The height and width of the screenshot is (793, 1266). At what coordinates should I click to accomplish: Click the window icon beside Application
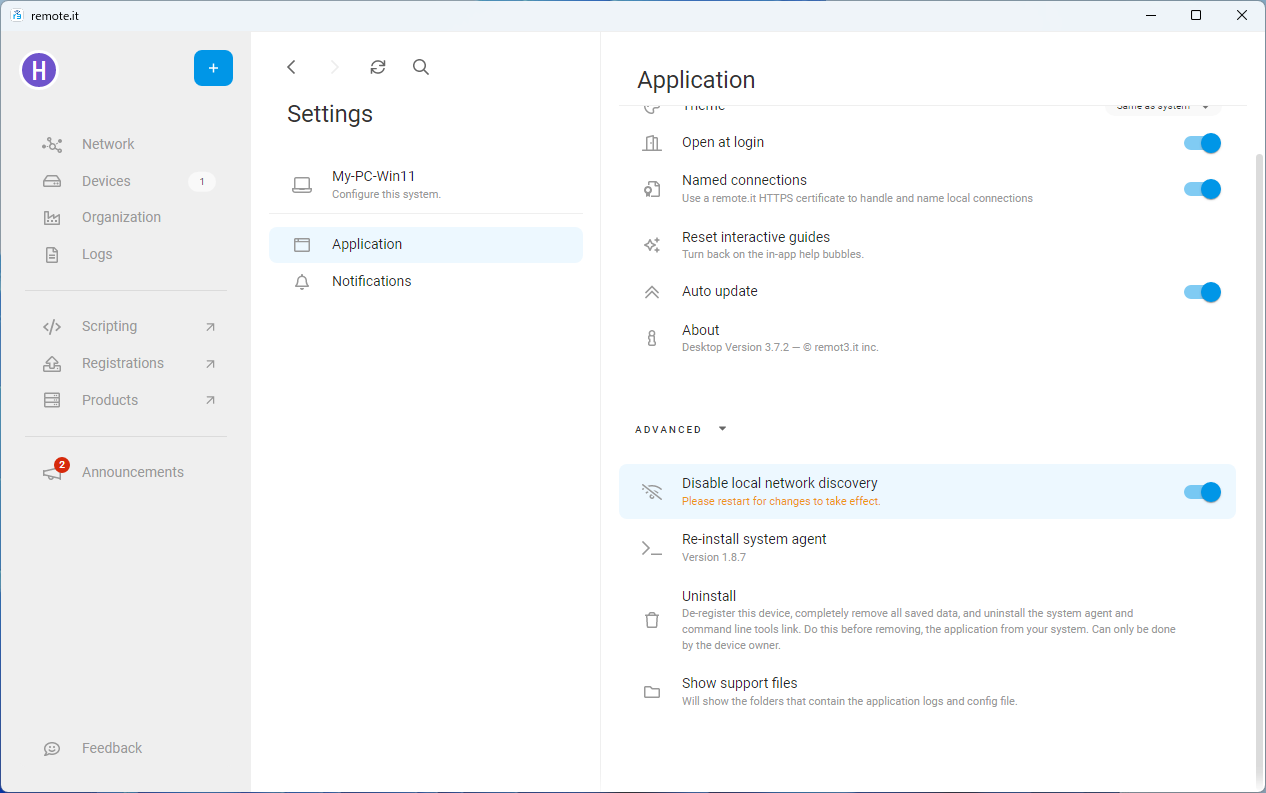pyautogui.click(x=302, y=245)
